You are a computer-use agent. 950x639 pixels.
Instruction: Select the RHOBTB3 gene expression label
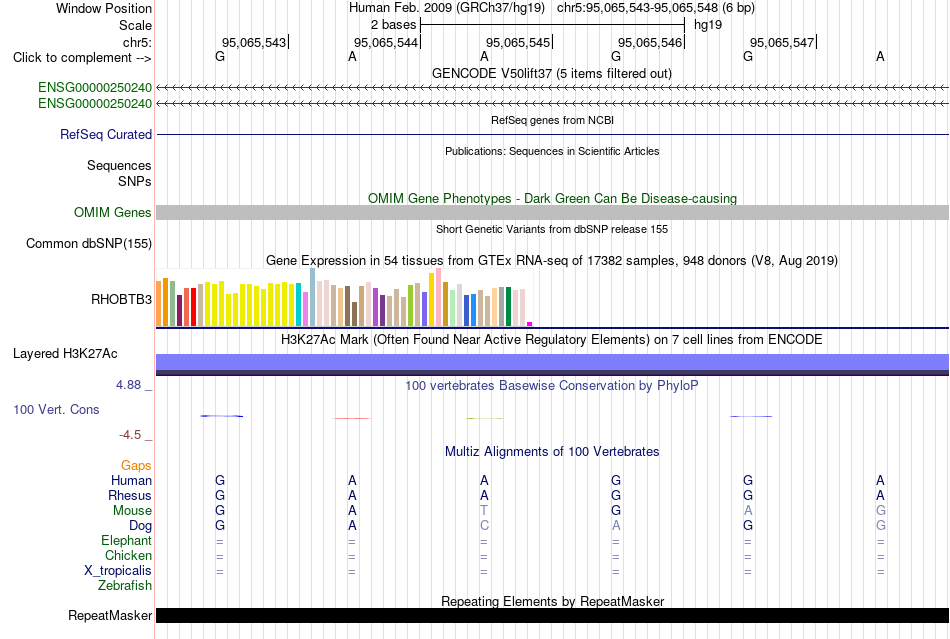[x=121, y=299]
